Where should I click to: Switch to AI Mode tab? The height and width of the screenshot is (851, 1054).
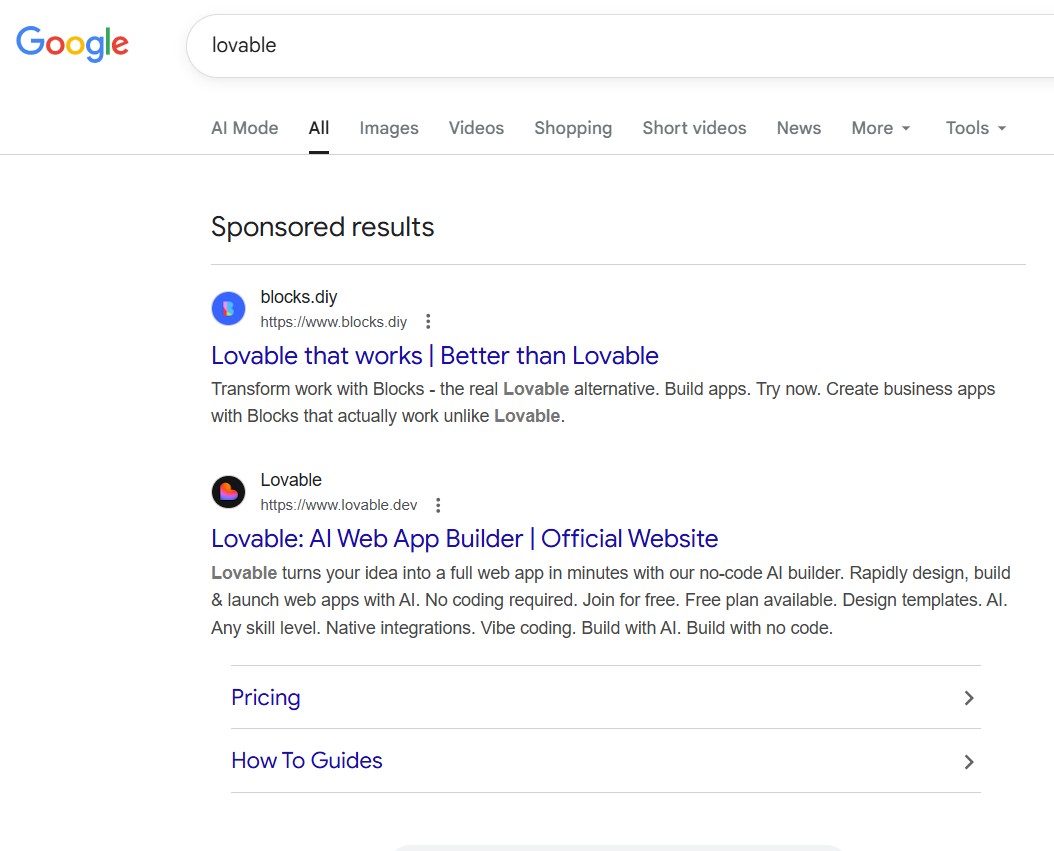pyautogui.click(x=245, y=128)
